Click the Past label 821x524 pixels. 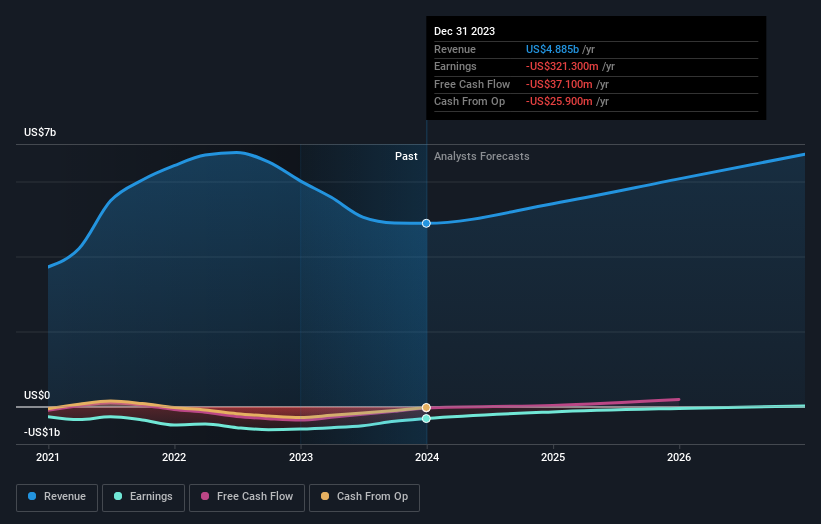tap(406, 157)
